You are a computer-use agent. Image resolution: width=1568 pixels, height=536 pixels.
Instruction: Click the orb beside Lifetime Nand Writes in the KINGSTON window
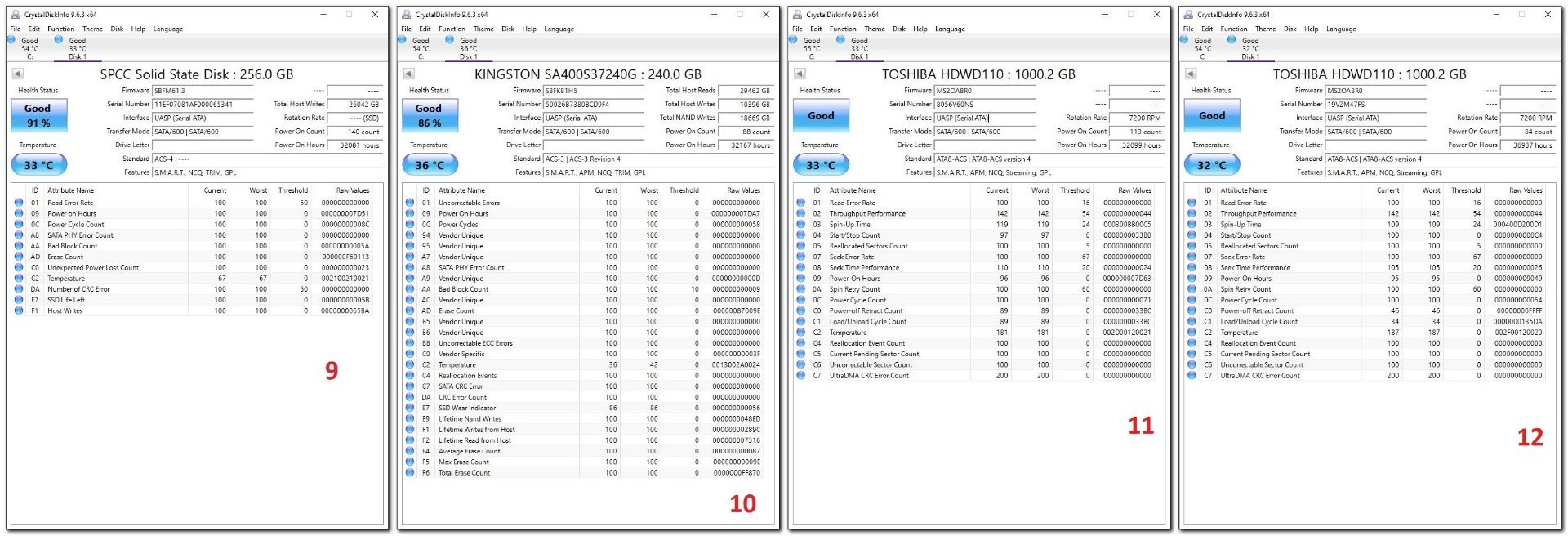(410, 418)
